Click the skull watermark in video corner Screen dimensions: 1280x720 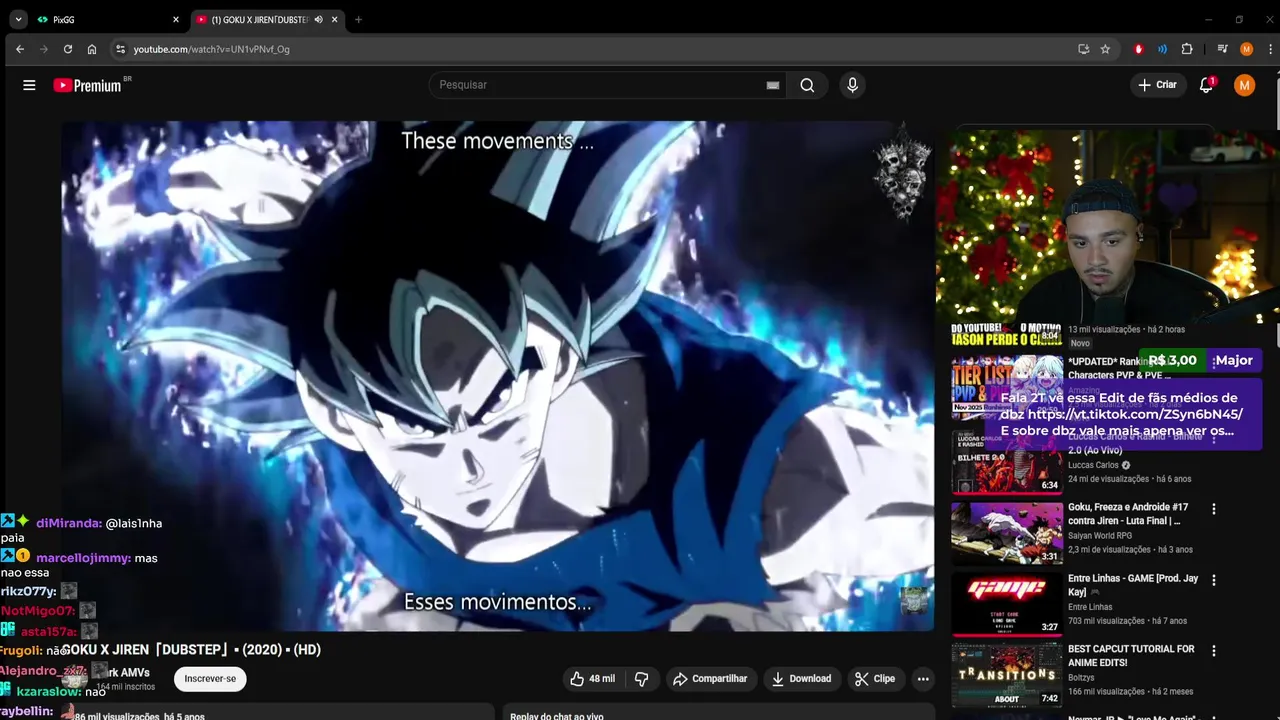click(x=901, y=172)
